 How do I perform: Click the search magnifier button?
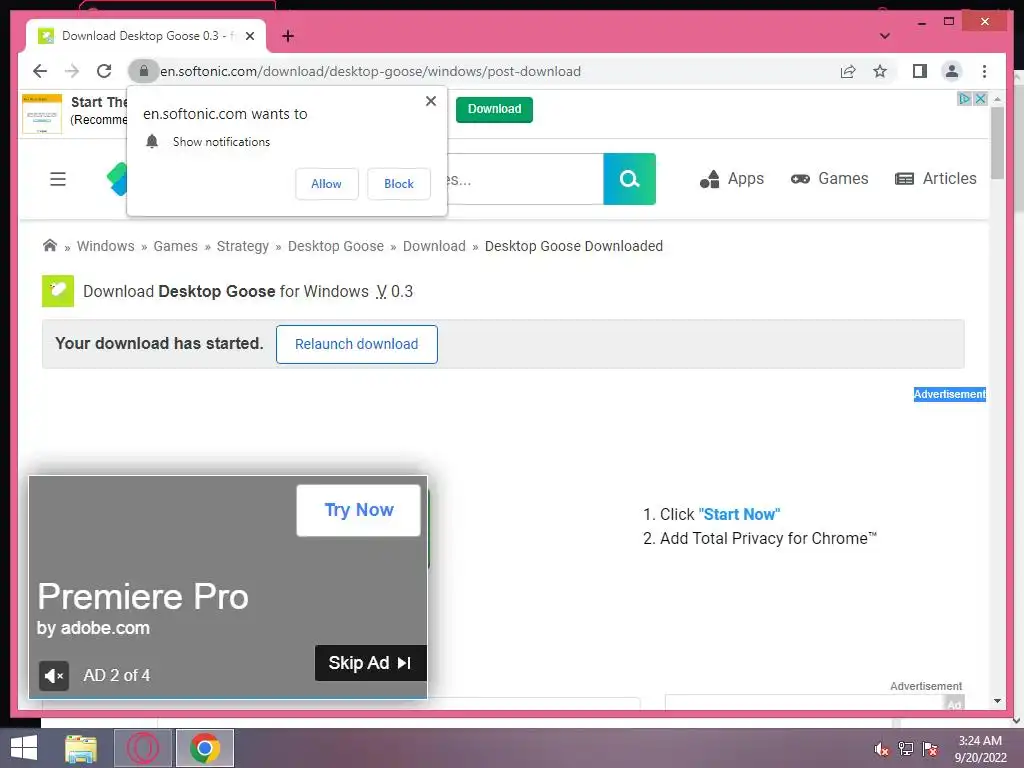pyautogui.click(x=629, y=179)
